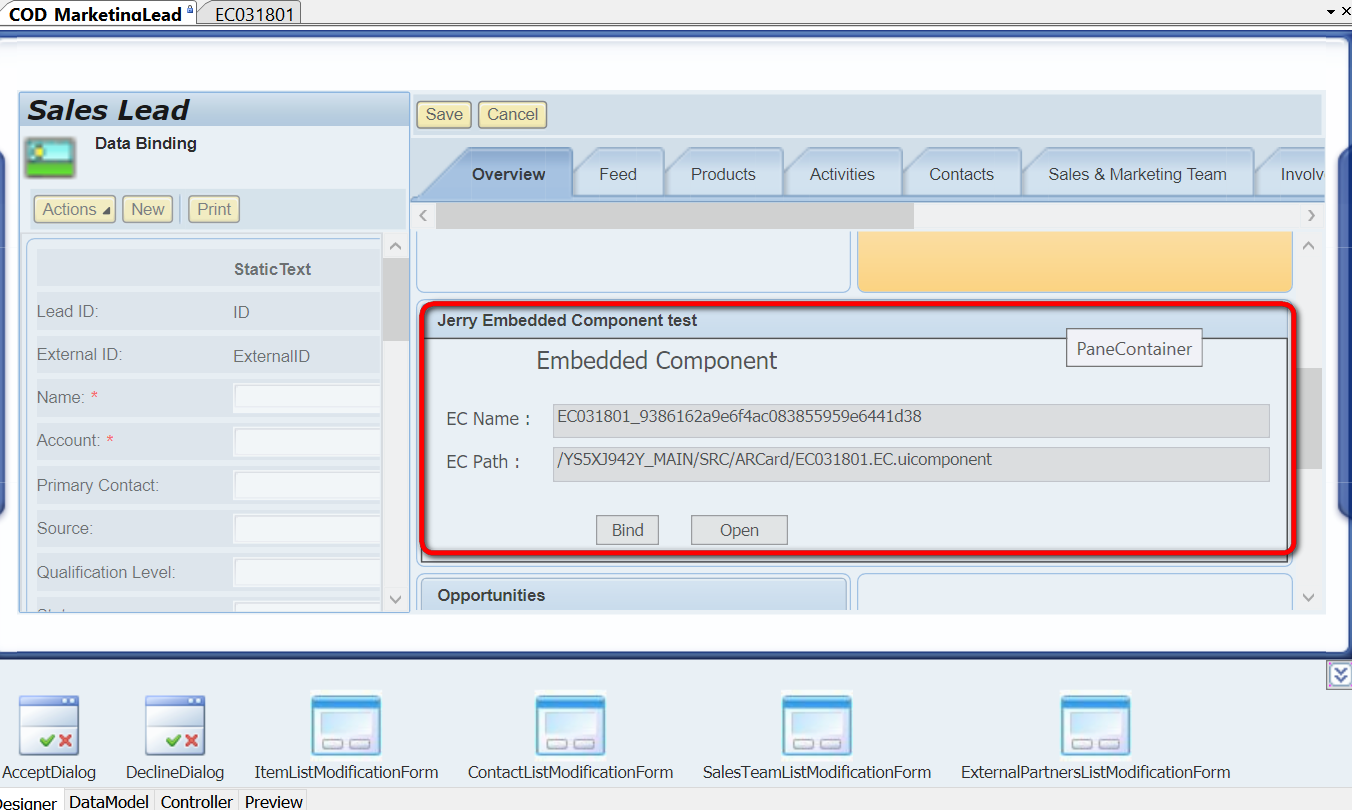Switch to Sales & Marketing Team tab
The height and width of the screenshot is (810, 1352).
point(1137,174)
